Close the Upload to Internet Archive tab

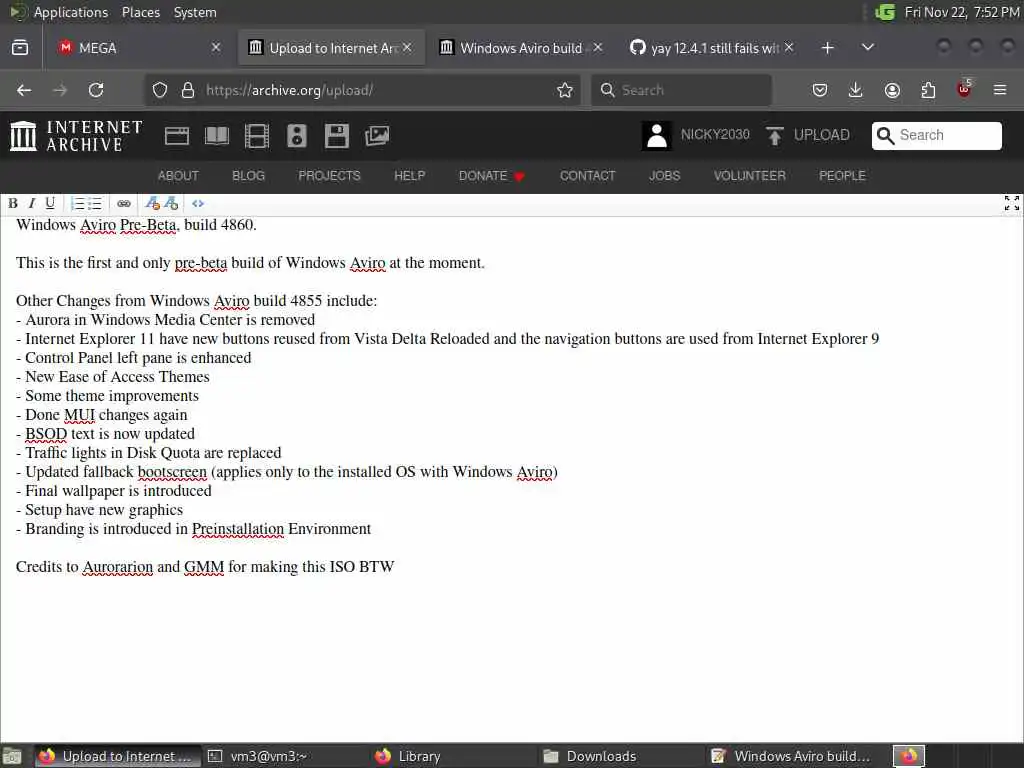point(407,48)
